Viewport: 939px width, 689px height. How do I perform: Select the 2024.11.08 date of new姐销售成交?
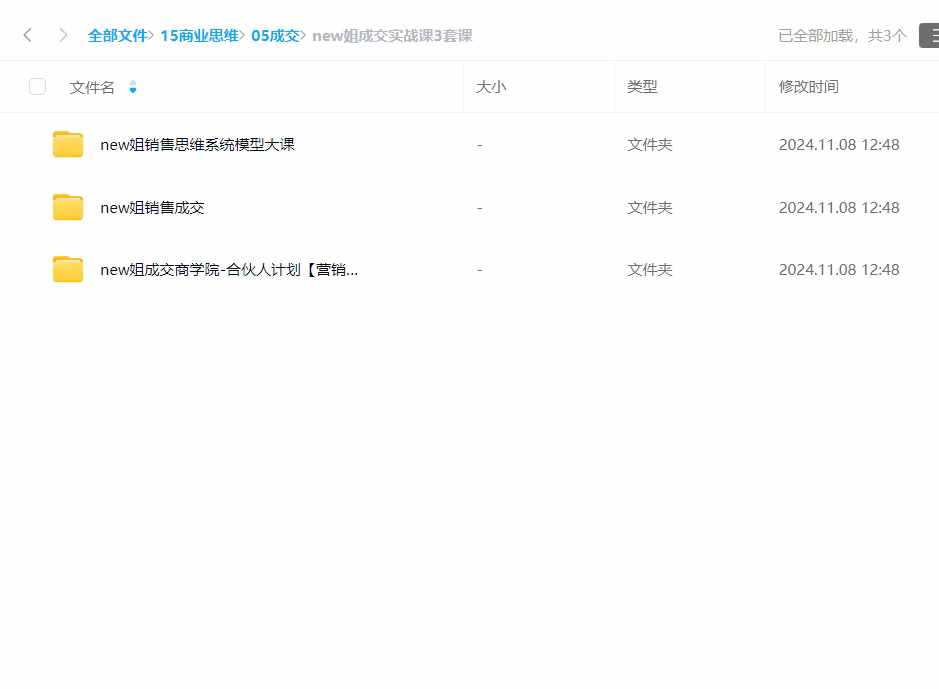point(817,208)
